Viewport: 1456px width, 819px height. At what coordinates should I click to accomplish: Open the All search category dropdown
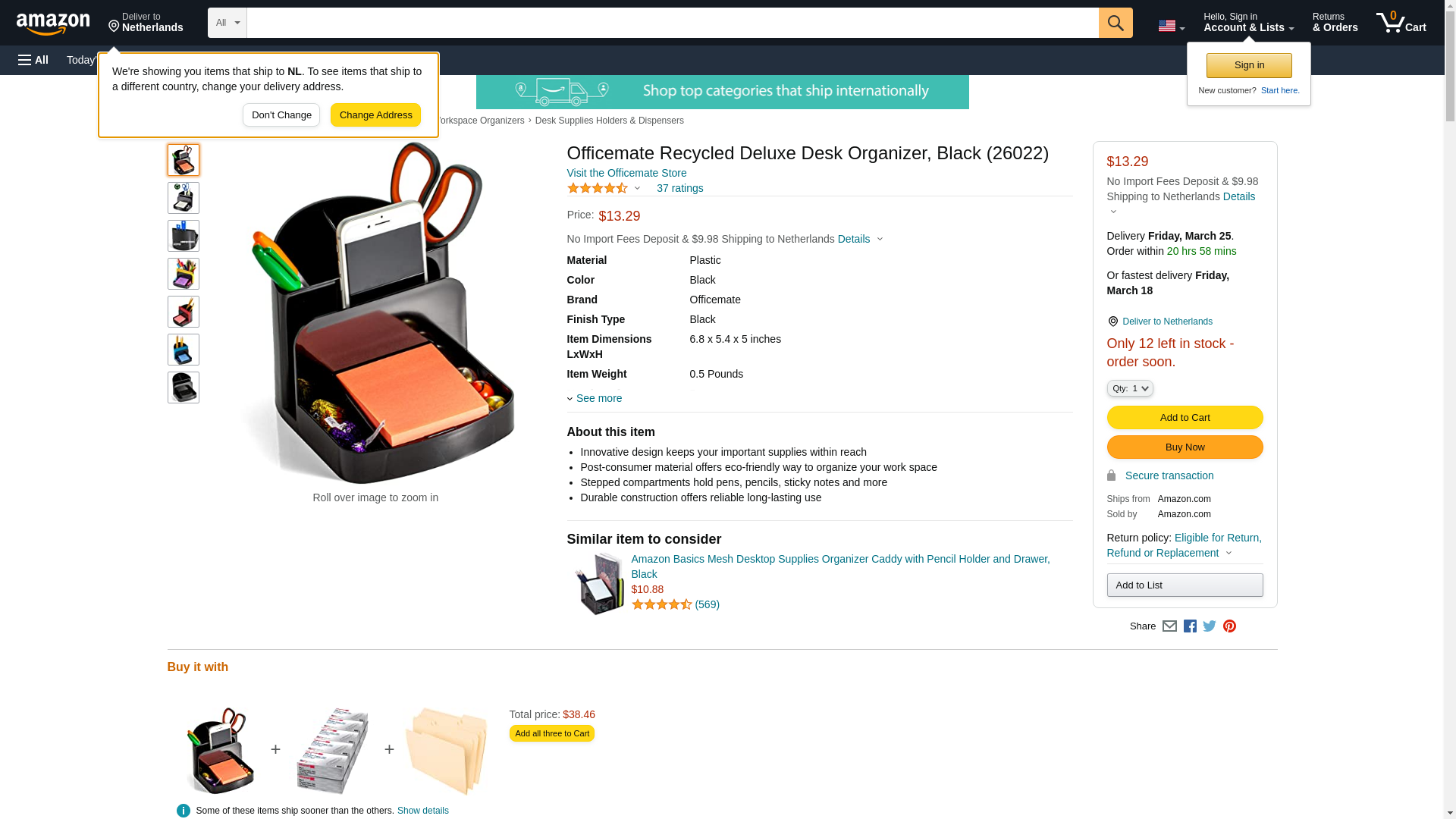[227, 23]
